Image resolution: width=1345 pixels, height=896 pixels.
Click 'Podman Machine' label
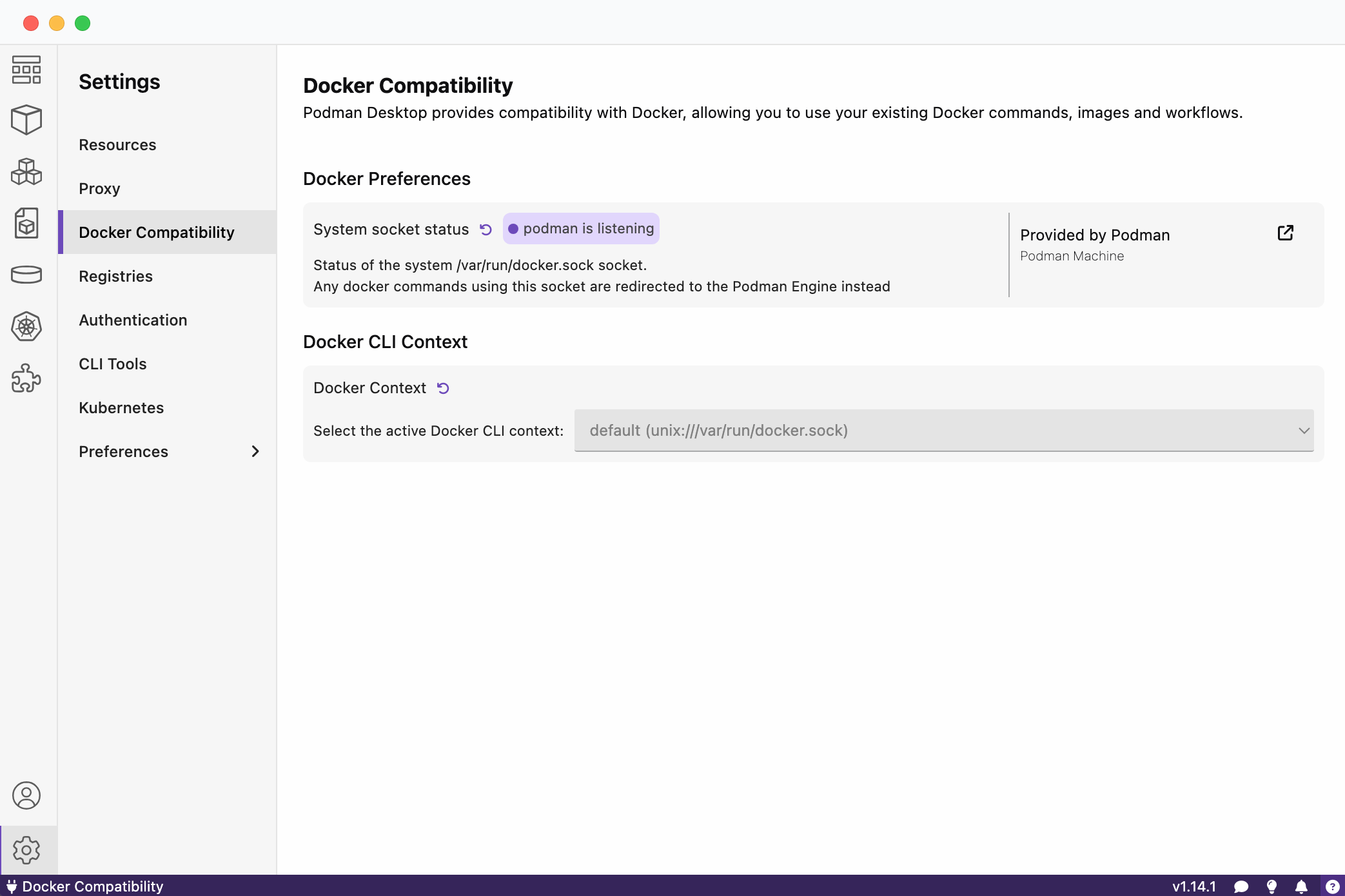coord(1072,256)
